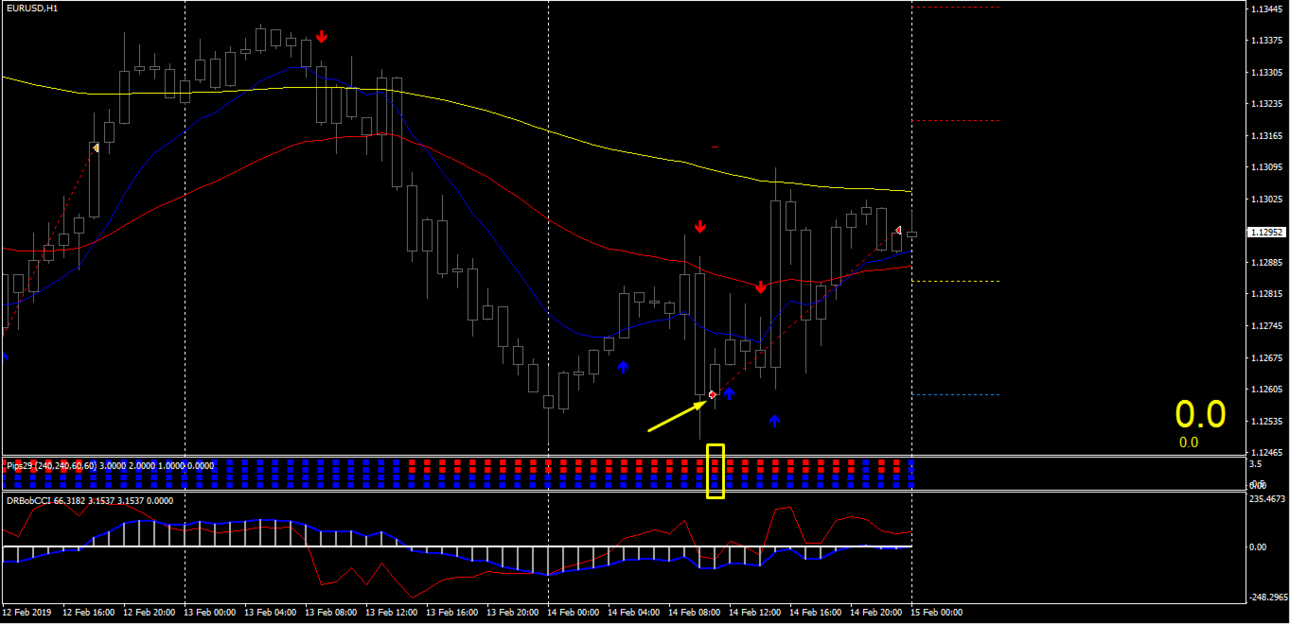Click the 1.13445 price axis label

pos(1265,9)
